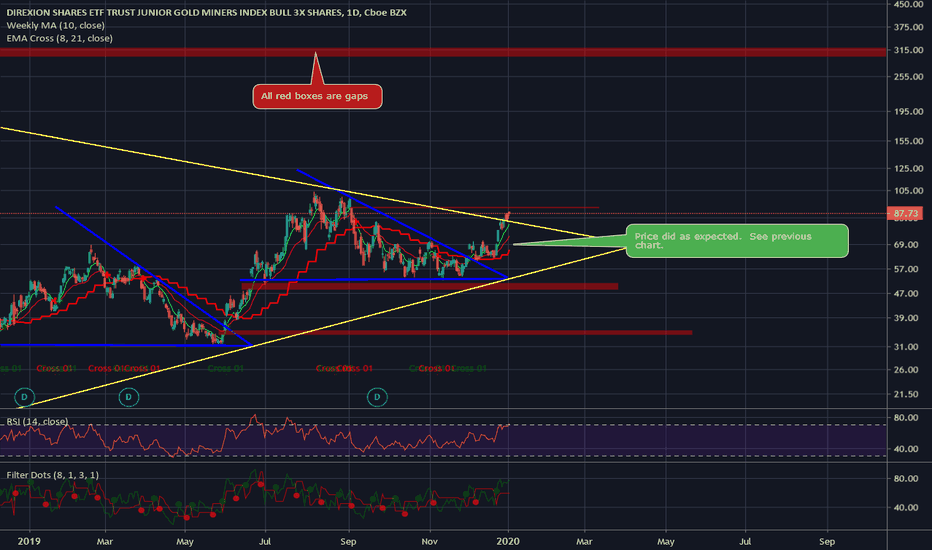Click the 315.00 price axis label
932x550 pixels.
tap(908, 51)
